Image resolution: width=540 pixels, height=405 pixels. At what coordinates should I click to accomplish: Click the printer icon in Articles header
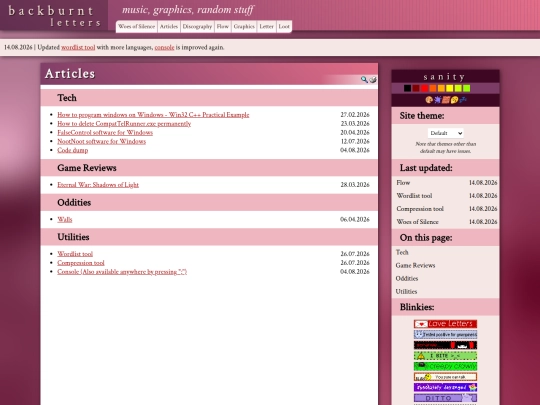pyautogui.click(x=373, y=80)
